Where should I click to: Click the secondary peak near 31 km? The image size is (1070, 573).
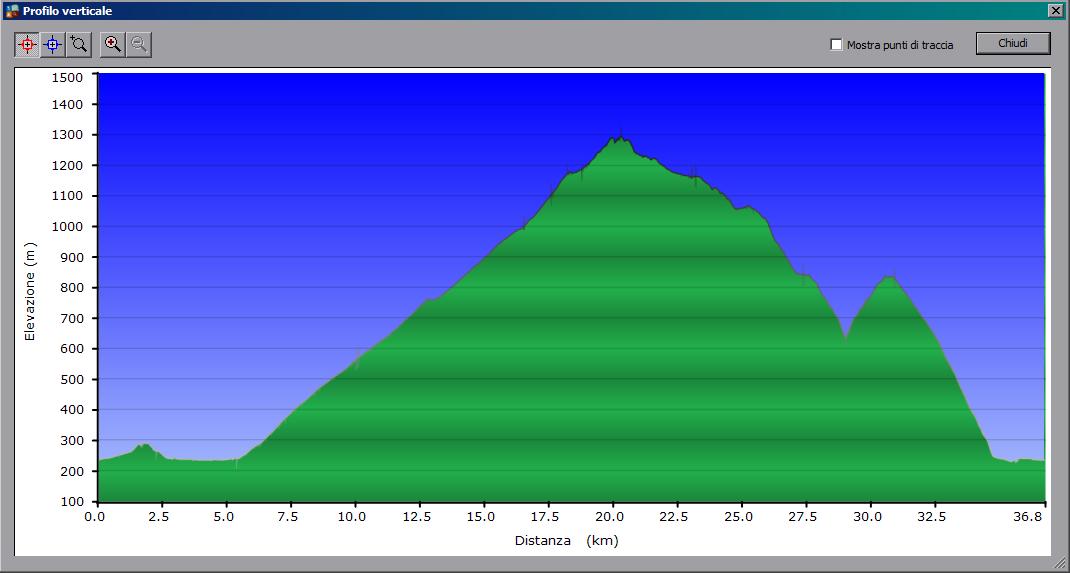[x=888, y=277]
